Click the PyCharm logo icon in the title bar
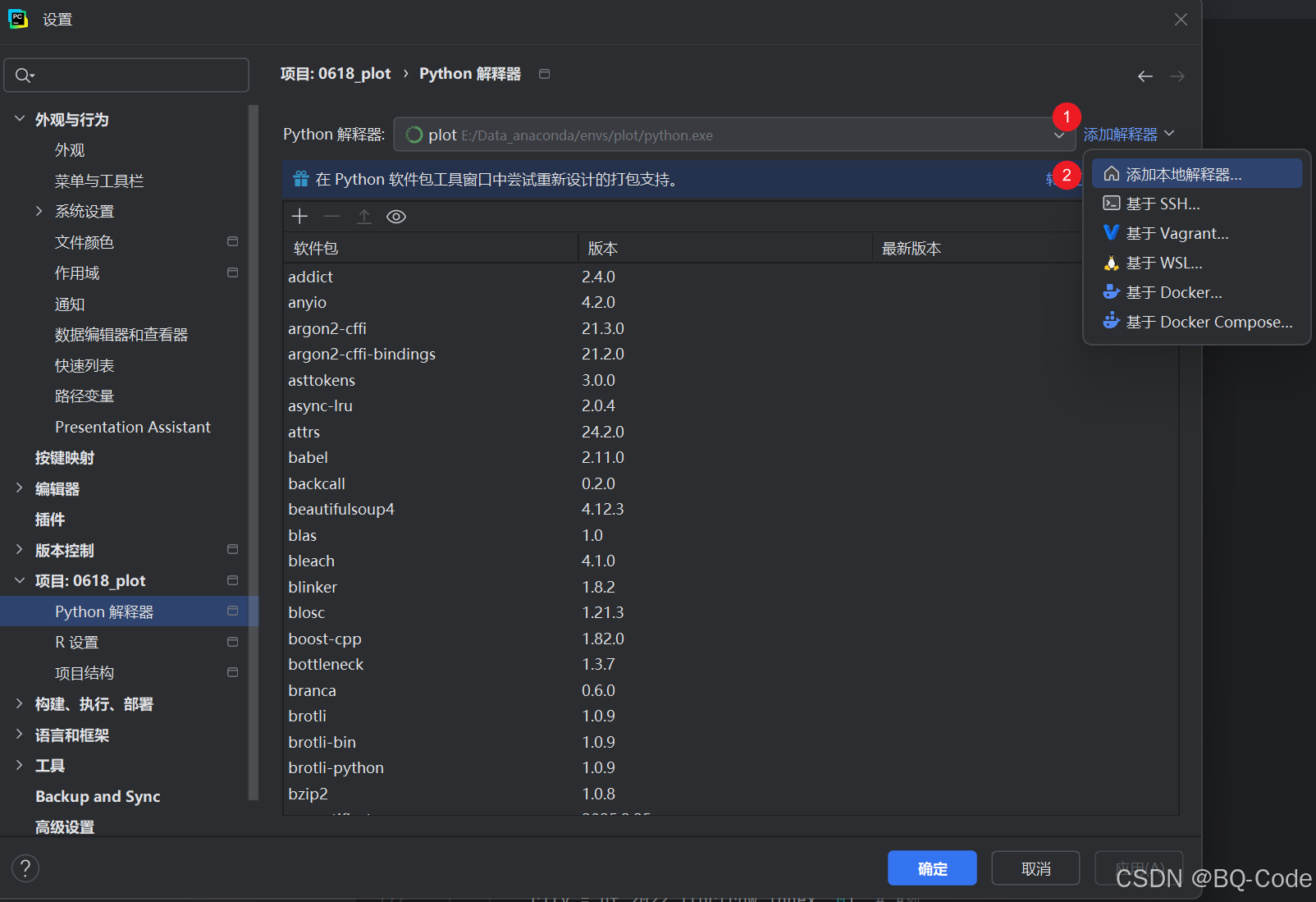This screenshot has height=902, width=1316. pyautogui.click(x=18, y=18)
